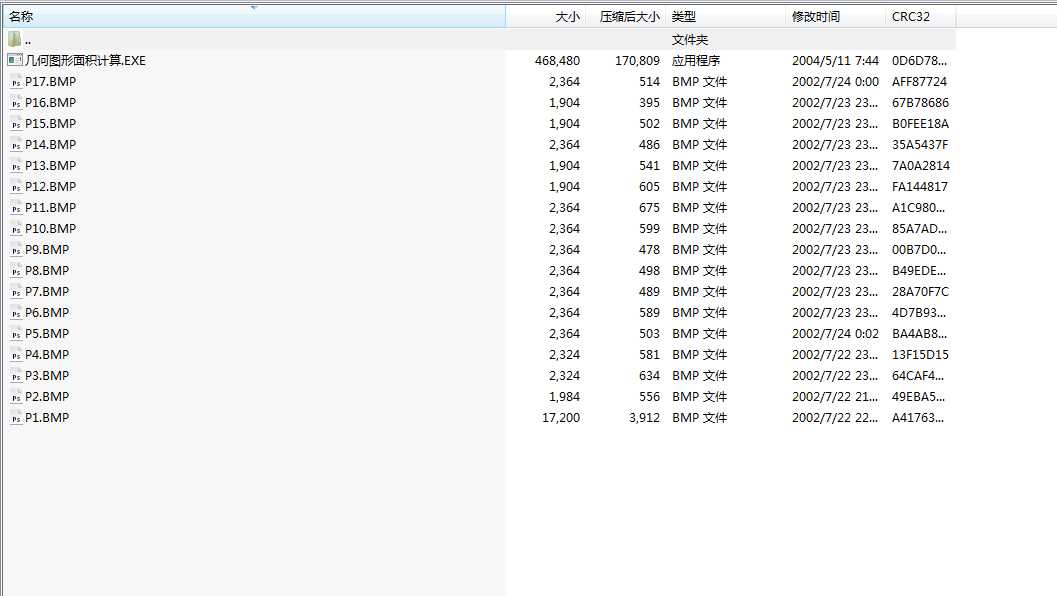The height and width of the screenshot is (596, 1057).
Task: Select the file name P8.BMP
Action: coord(47,270)
